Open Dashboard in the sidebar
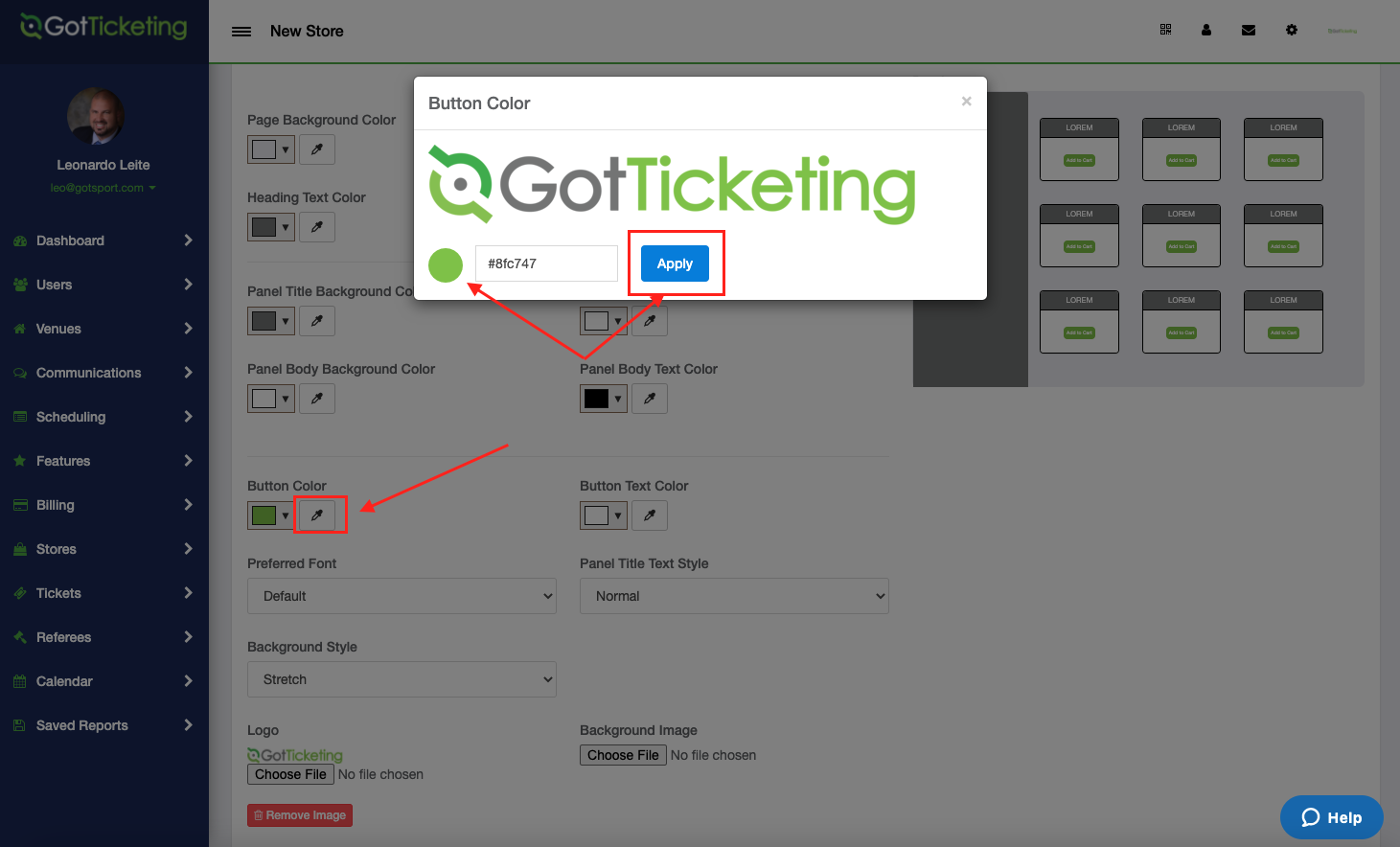 [103, 240]
